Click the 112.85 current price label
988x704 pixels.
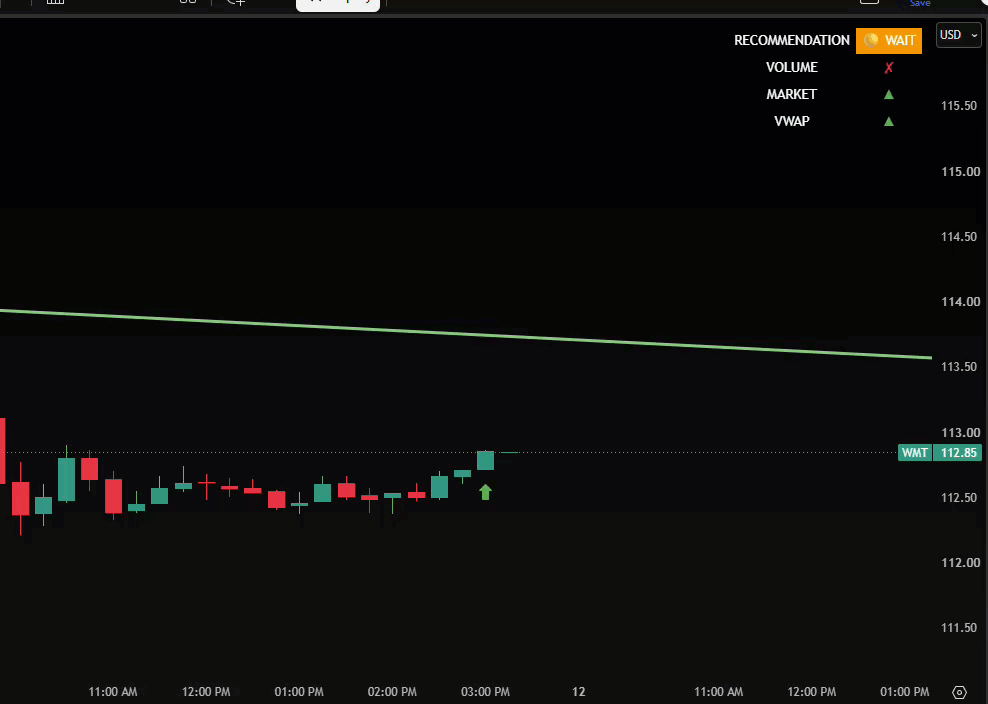coord(958,453)
